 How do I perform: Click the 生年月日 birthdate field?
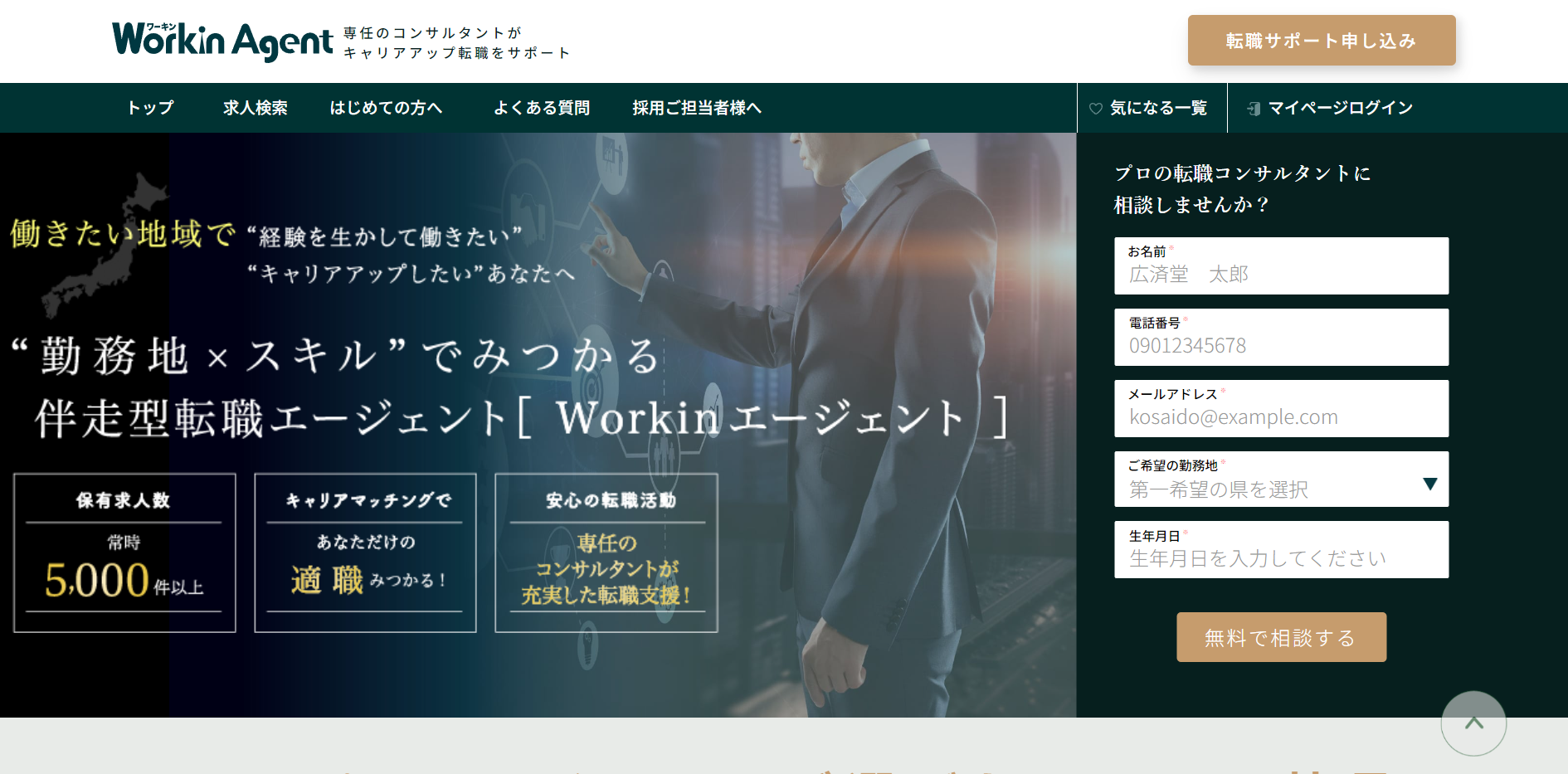[1281, 558]
